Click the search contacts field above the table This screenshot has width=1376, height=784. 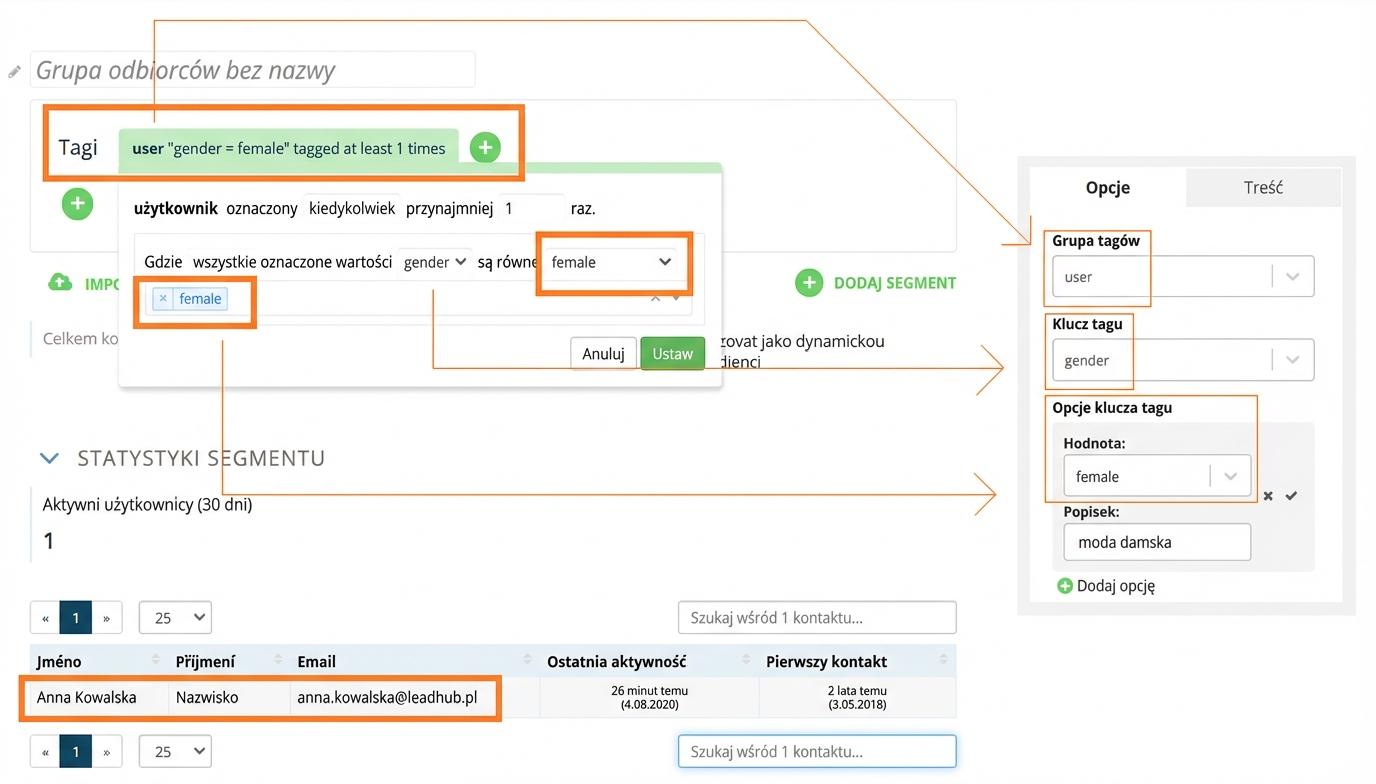click(x=817, y=618)
